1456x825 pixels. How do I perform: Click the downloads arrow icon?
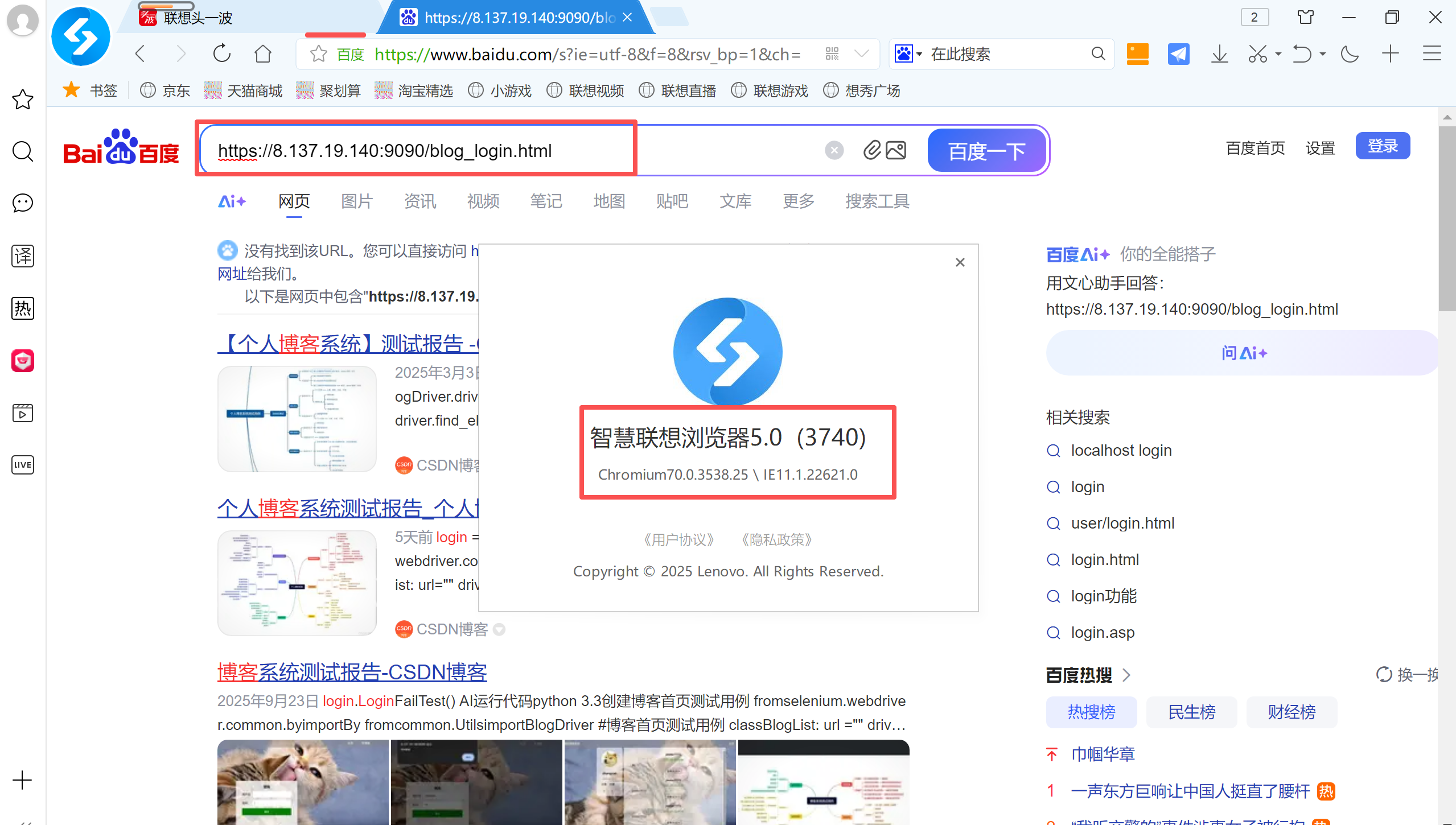1219,54
